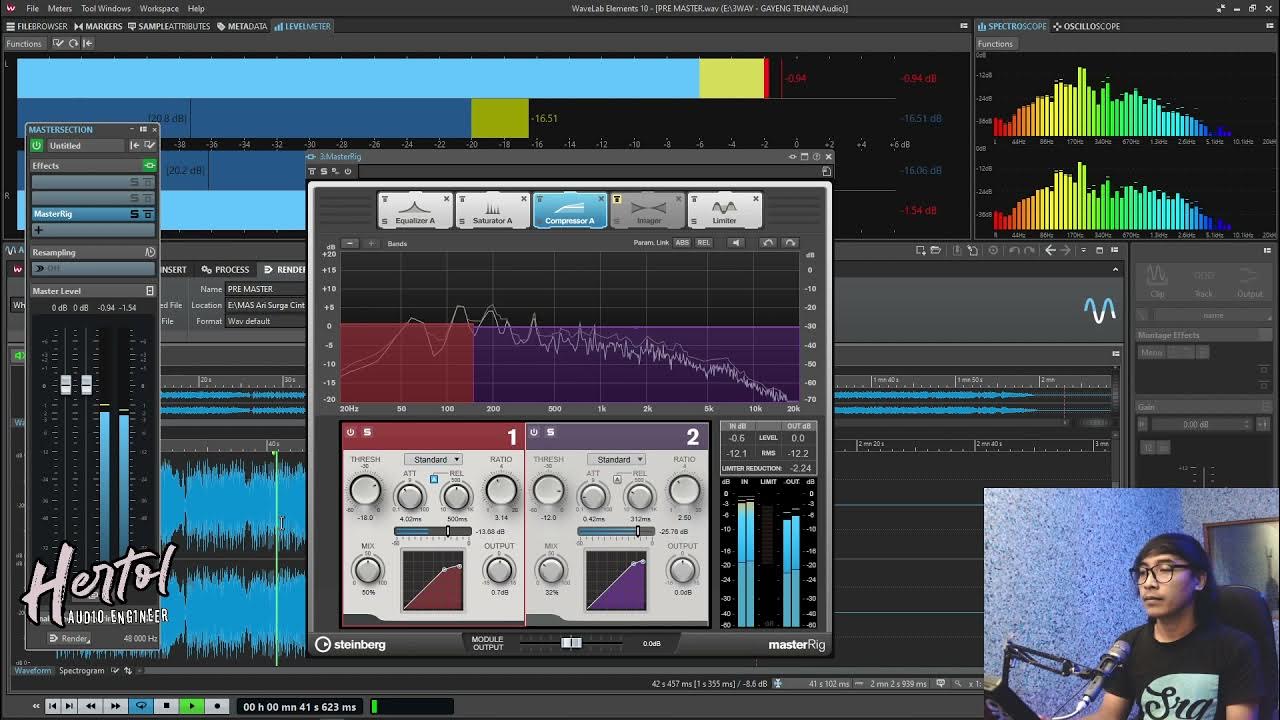Open Spectroscope Functions menu
Screen dimensions: 1280x720
(x=995, y=44)
